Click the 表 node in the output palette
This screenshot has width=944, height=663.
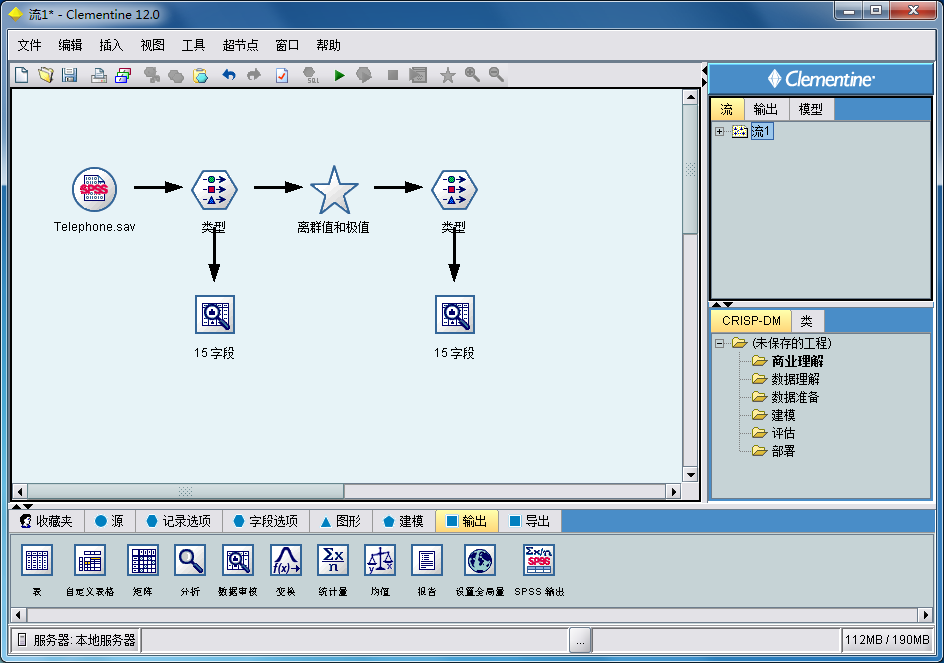click(x=37, y=560)
